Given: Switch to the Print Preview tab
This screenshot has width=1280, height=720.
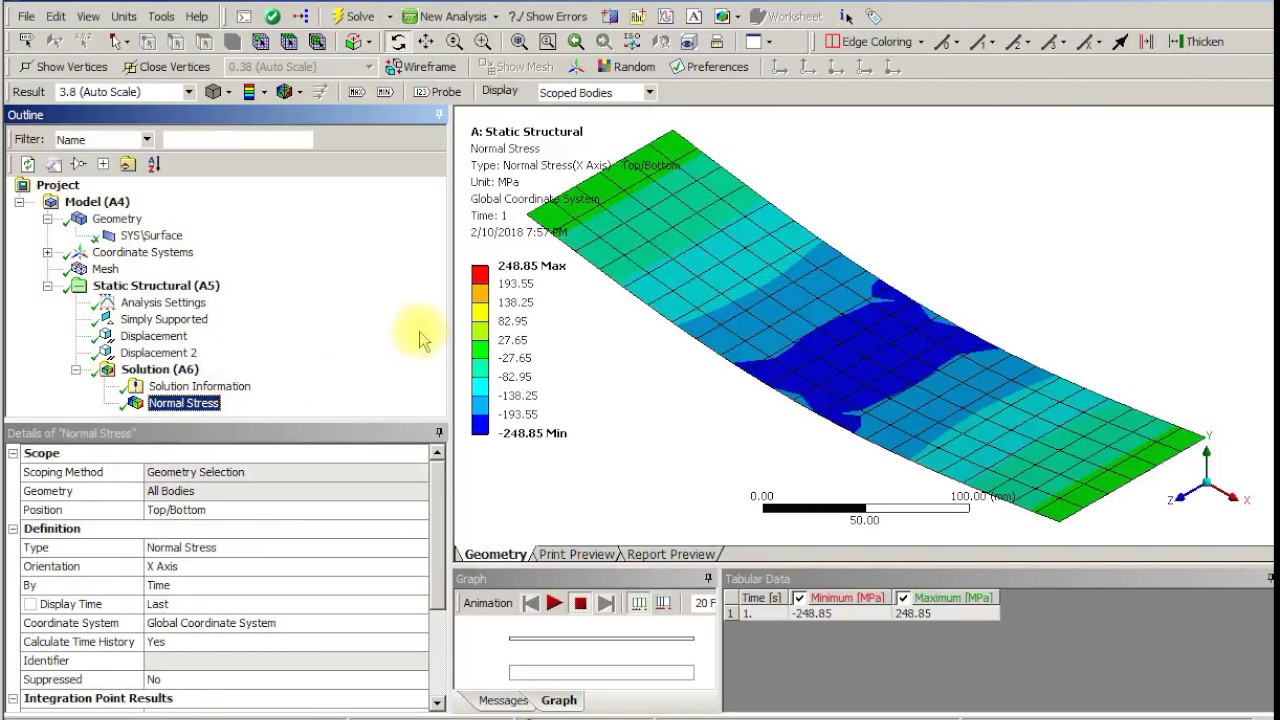Looking at the screenshot, I should [576, 555].
